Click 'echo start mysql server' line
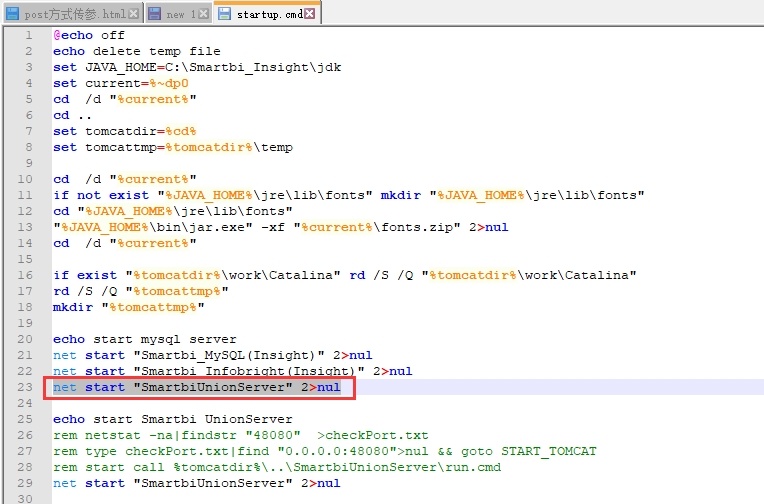764x504 pixels. coord(144,339)
